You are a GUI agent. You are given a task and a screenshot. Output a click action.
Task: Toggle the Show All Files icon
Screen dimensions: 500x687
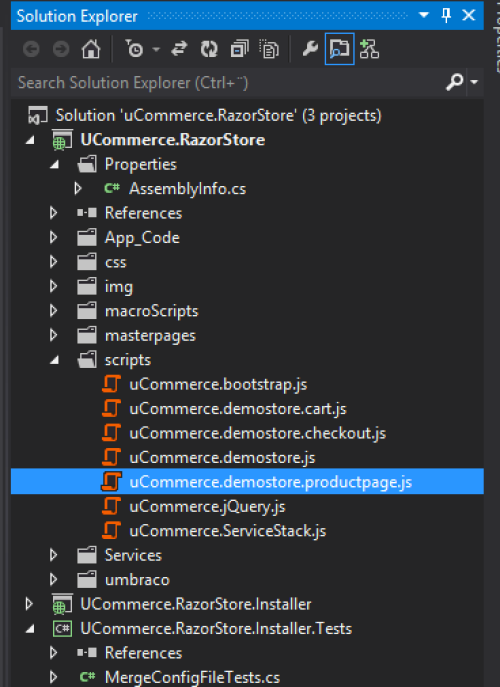pyautogui.click(x=269, y=49)
